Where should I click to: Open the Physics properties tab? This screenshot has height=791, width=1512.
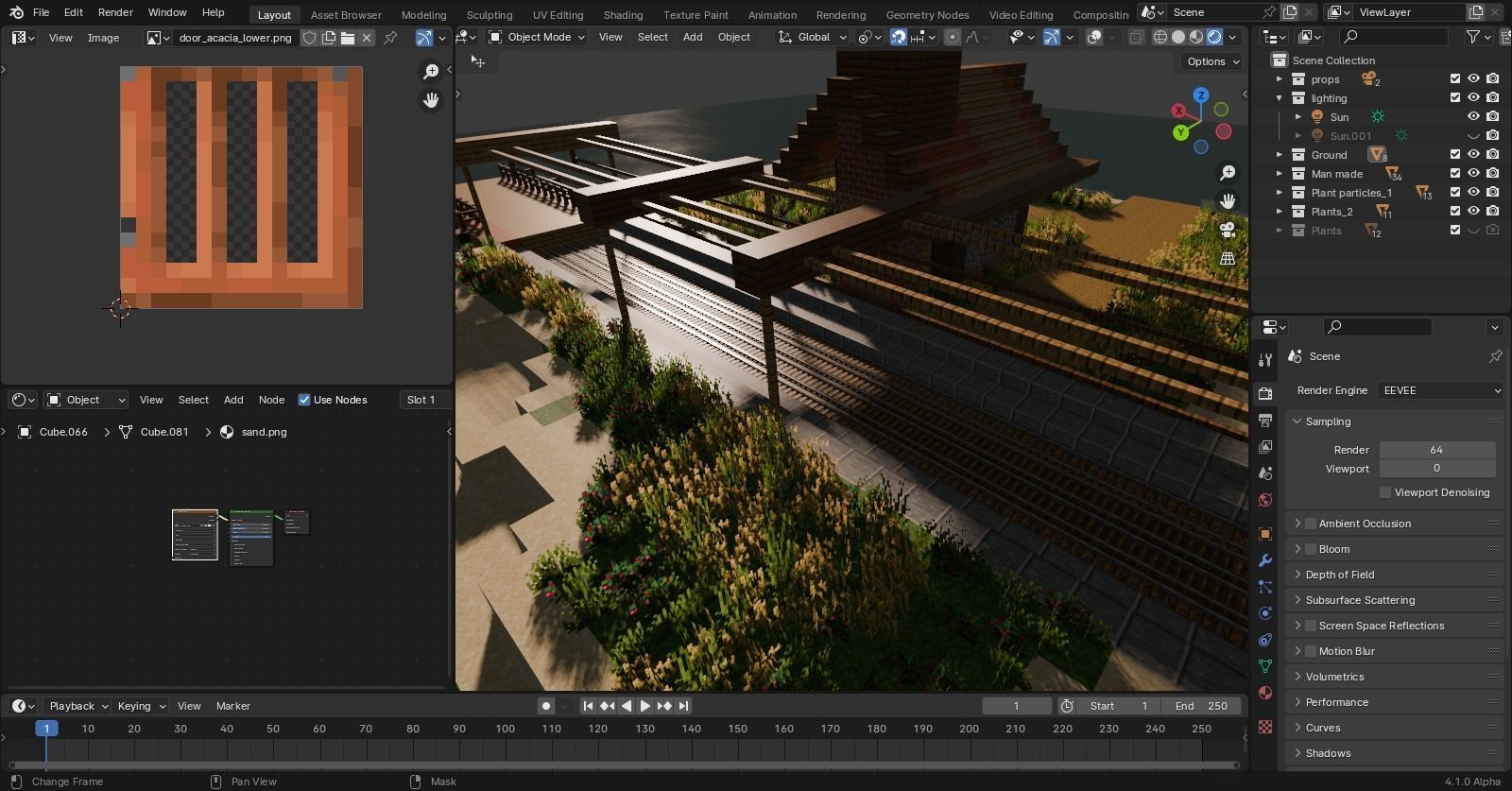tap(1265, 613)
